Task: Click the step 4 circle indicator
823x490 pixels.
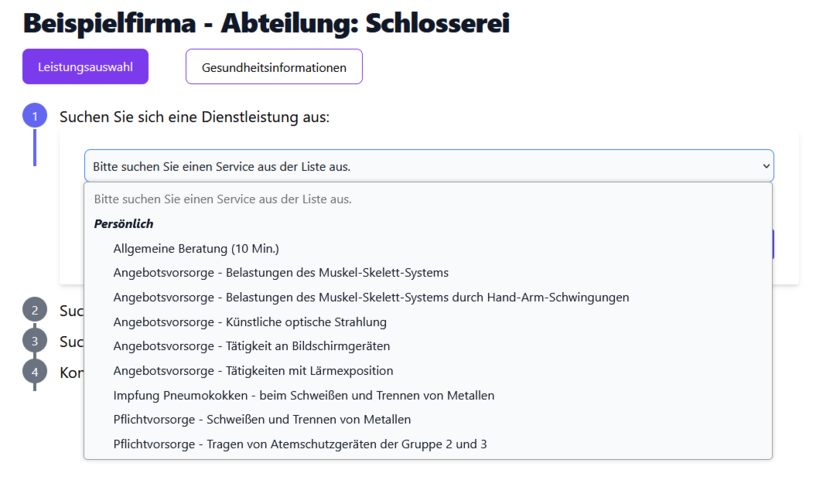Action: point(34,372)
